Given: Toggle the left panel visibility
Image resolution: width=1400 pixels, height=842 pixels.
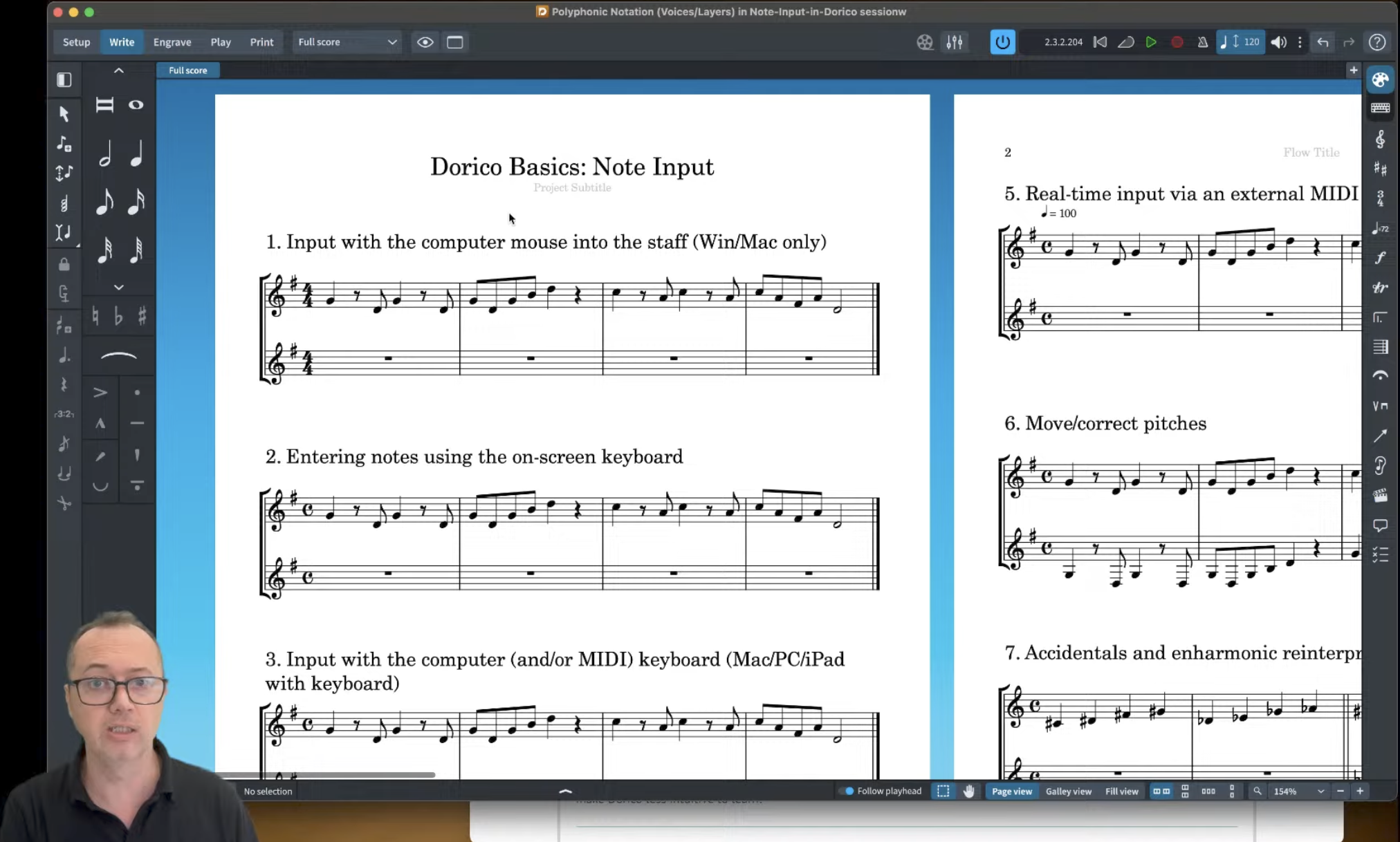Looking at the screenshot, I should click(64, 79).
